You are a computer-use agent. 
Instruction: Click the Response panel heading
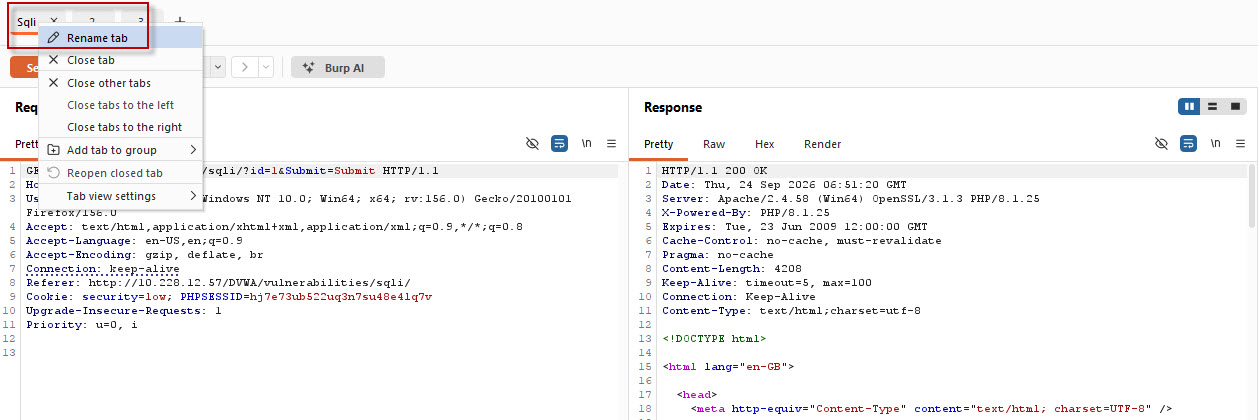673,107
